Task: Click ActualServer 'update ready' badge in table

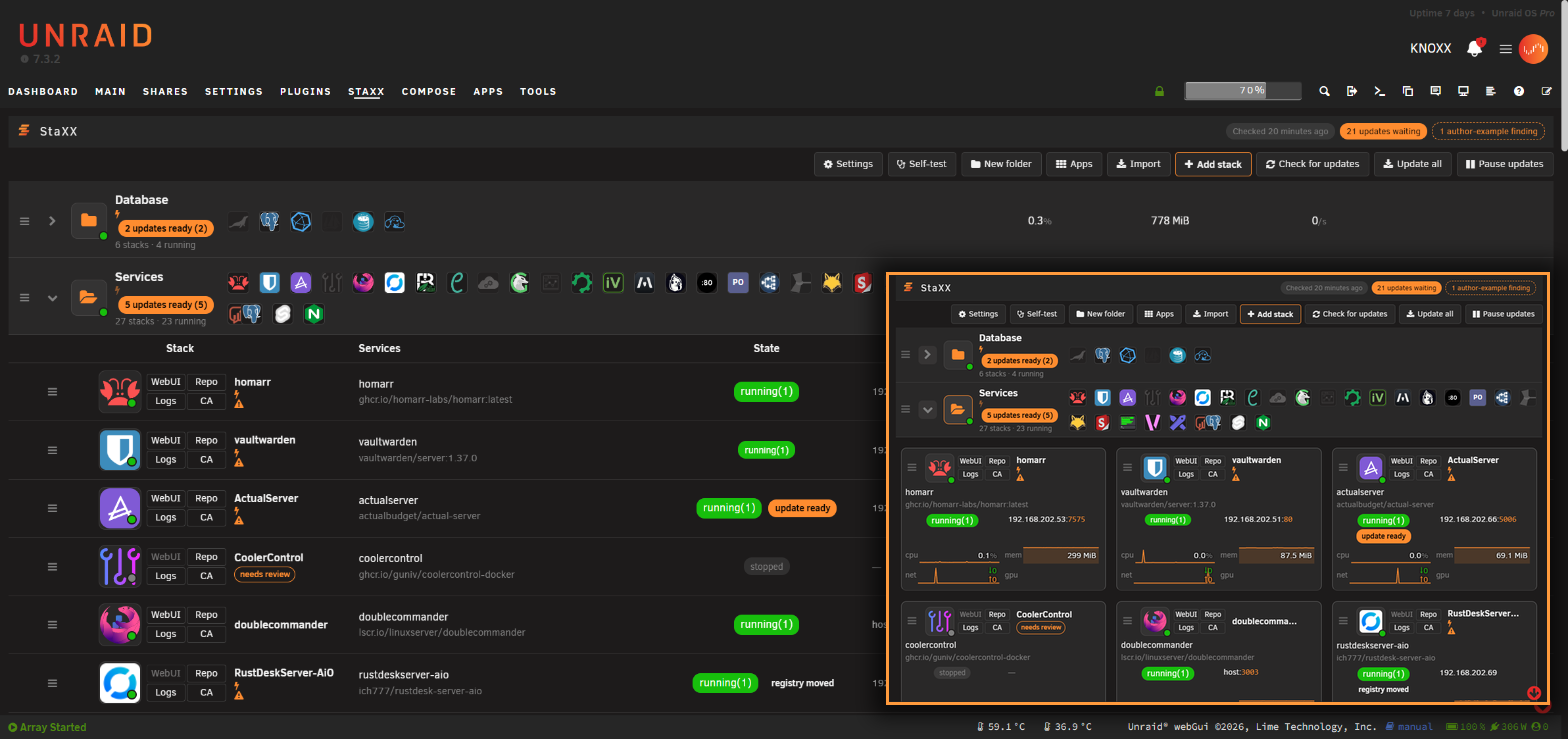Action: coord(802,508)
